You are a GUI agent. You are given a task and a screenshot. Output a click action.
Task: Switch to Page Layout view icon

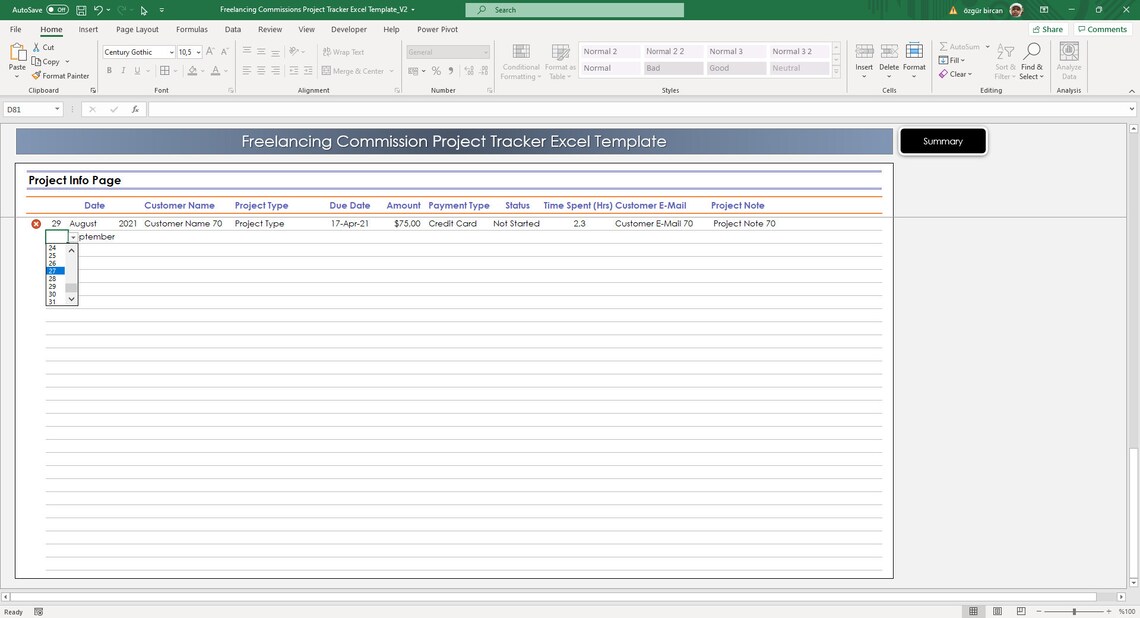point(996,611)
